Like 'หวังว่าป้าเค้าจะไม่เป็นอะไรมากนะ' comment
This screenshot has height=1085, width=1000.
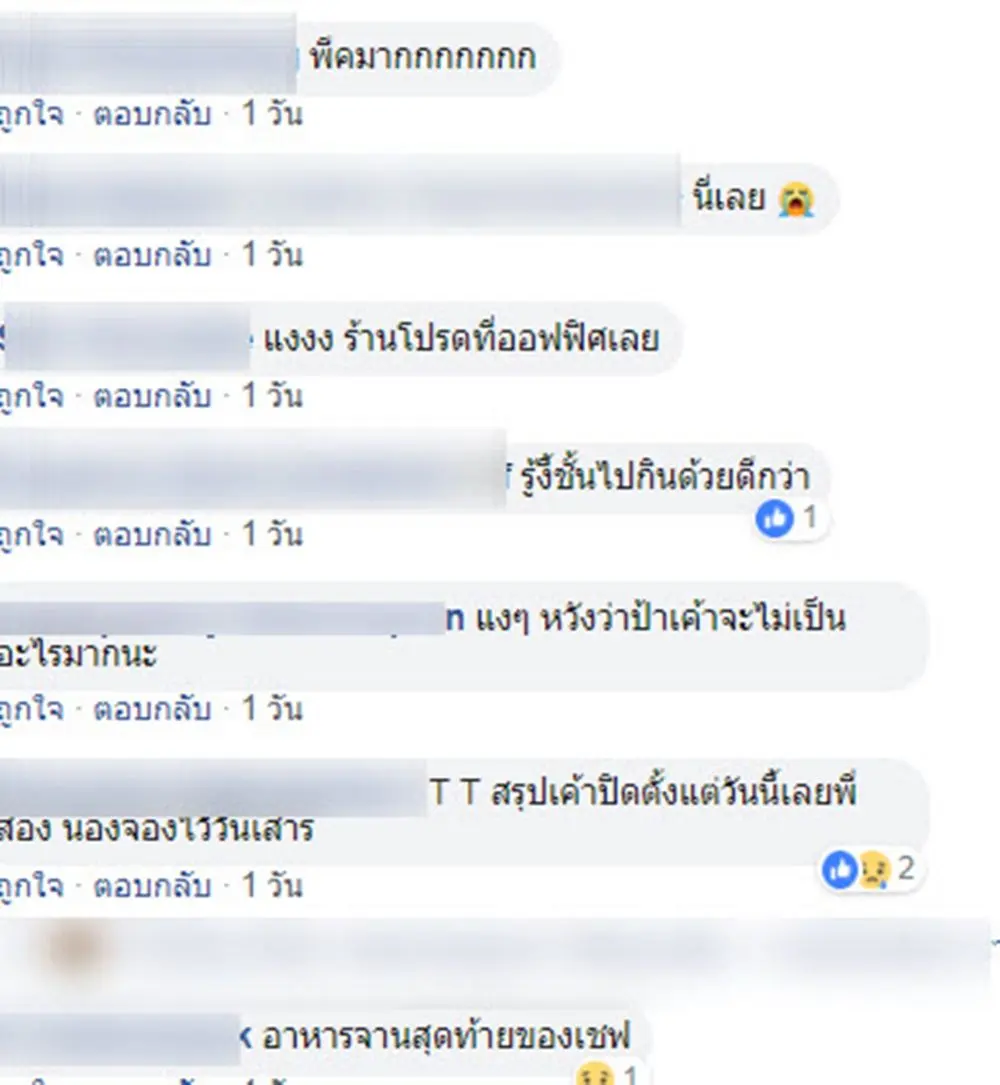(31, 709)
